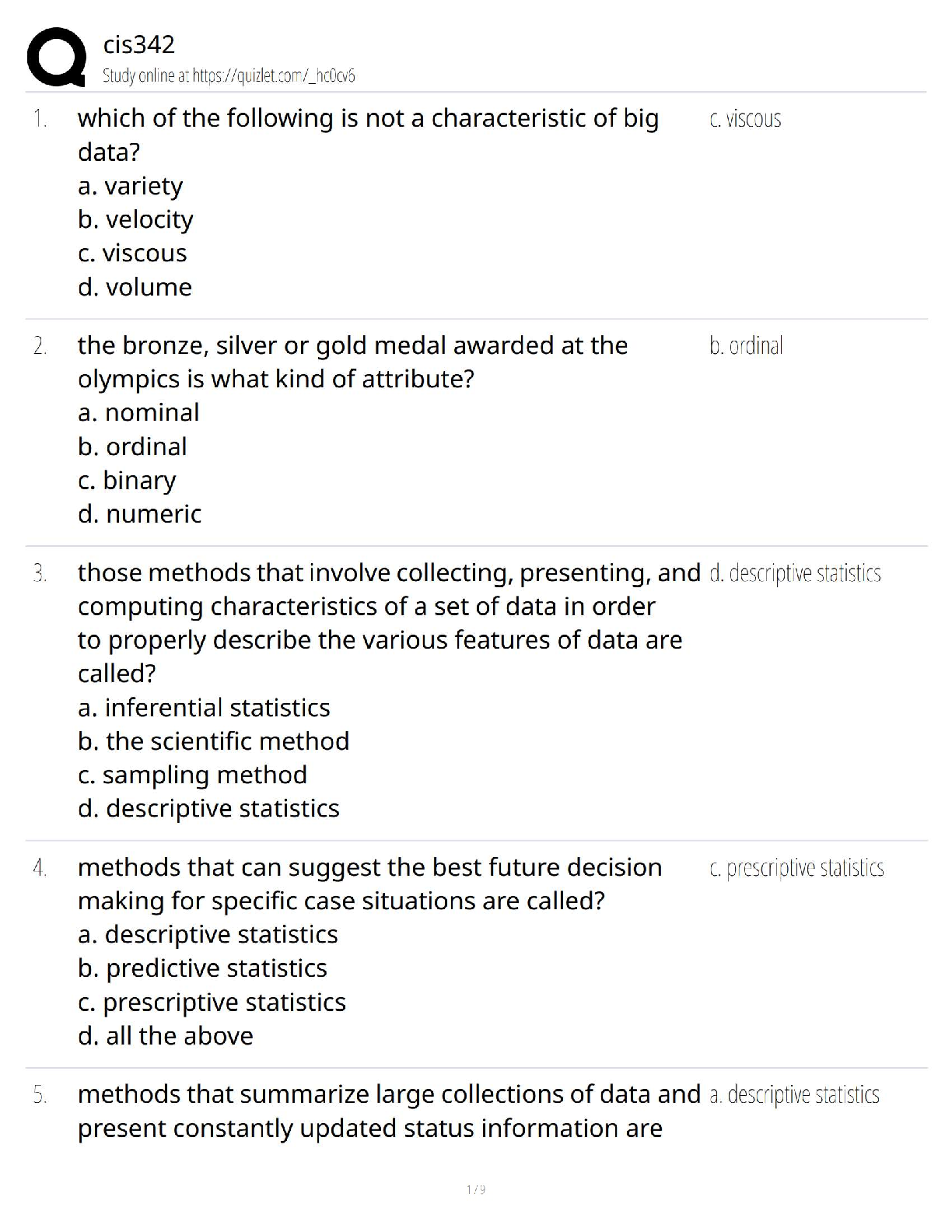Image resolution: width=952 pixels, height=1232 pixels.
Task: Choose b. ordinal in question 2 options
Action: [x=132, y=446]
